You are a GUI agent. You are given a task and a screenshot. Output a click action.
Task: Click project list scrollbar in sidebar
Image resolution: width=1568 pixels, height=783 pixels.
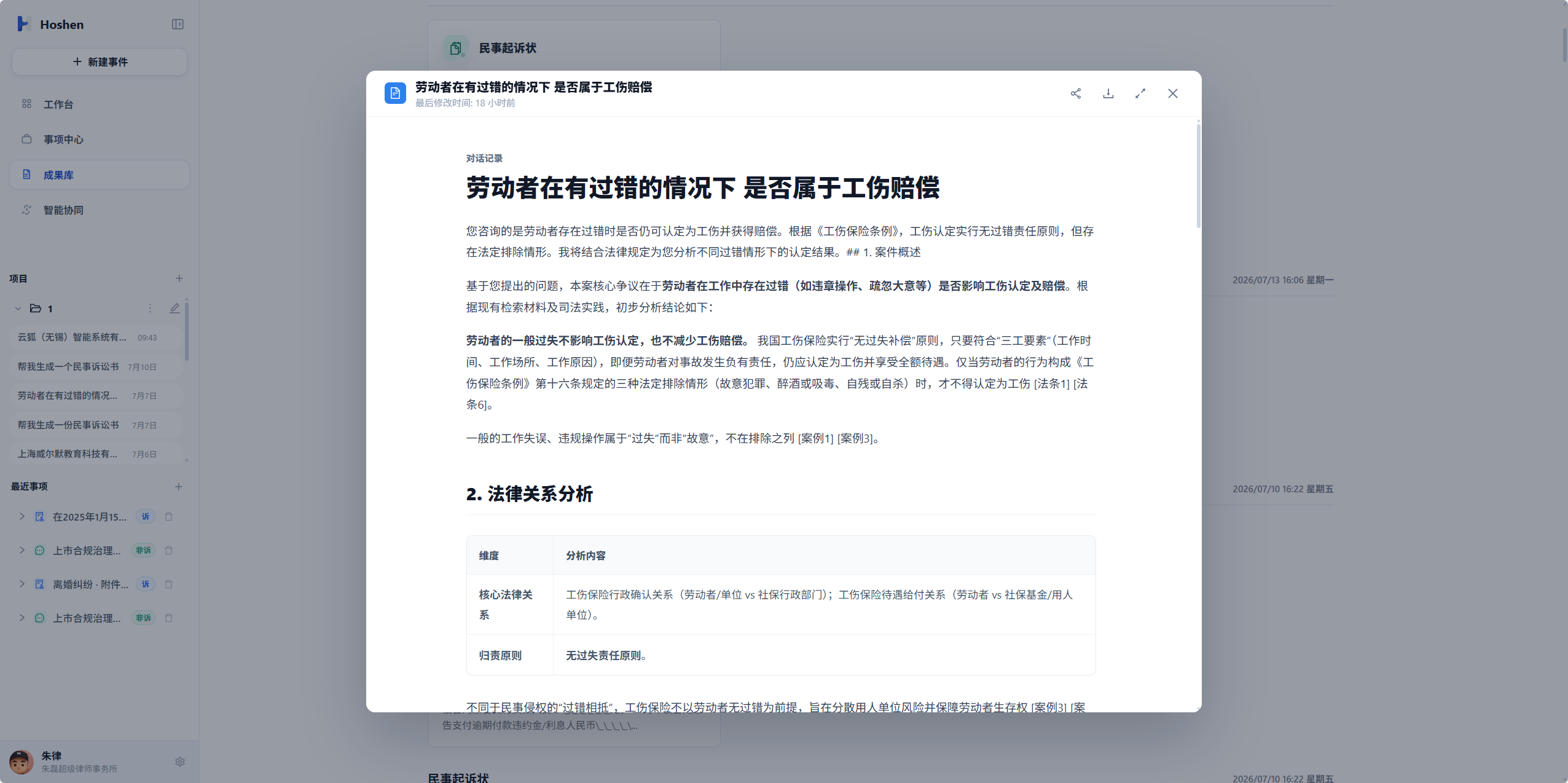[186, 332]
